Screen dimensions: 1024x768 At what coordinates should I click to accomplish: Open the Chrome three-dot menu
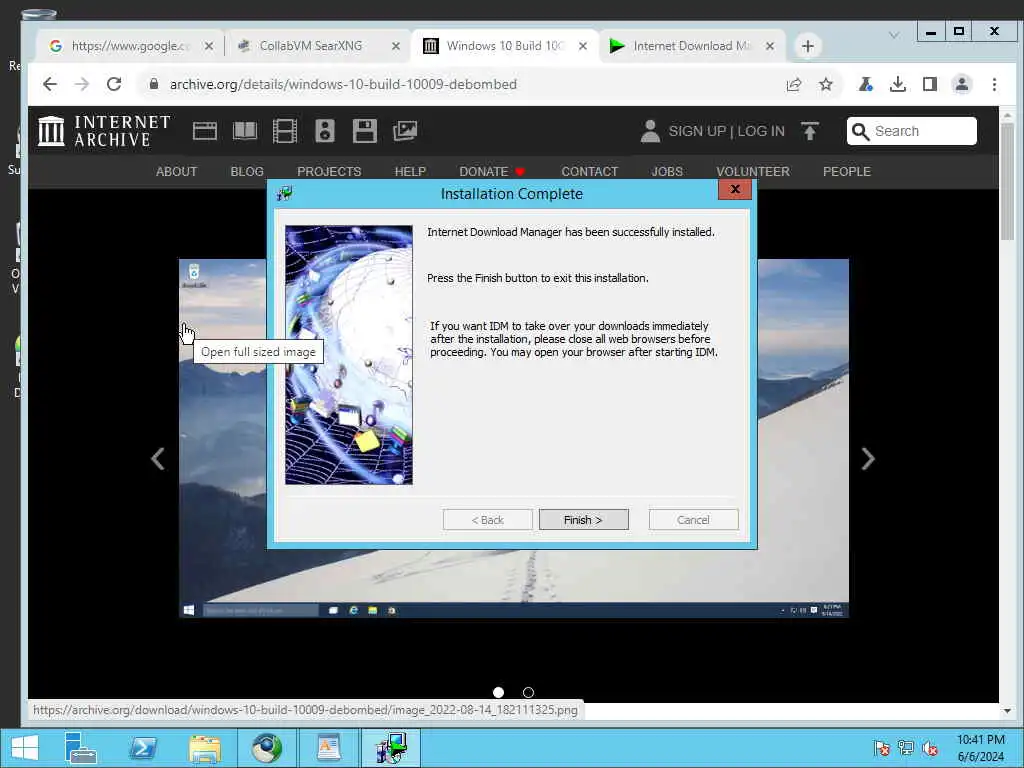994,84
